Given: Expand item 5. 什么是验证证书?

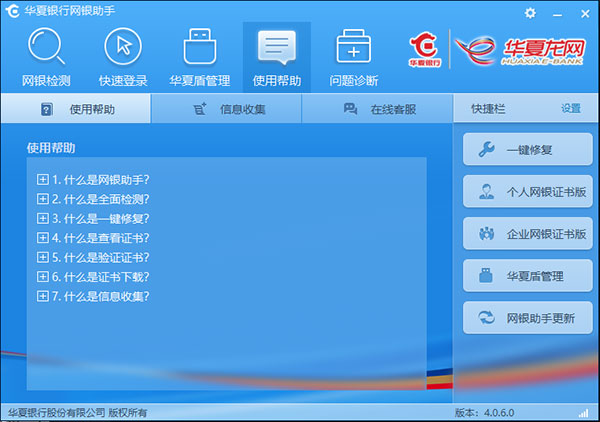Looking at the screenshot, I should [x=42, y=257].
